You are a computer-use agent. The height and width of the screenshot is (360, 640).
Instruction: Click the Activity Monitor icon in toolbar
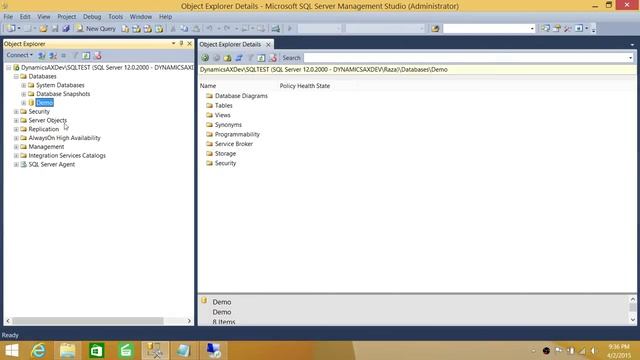[276, 29]
